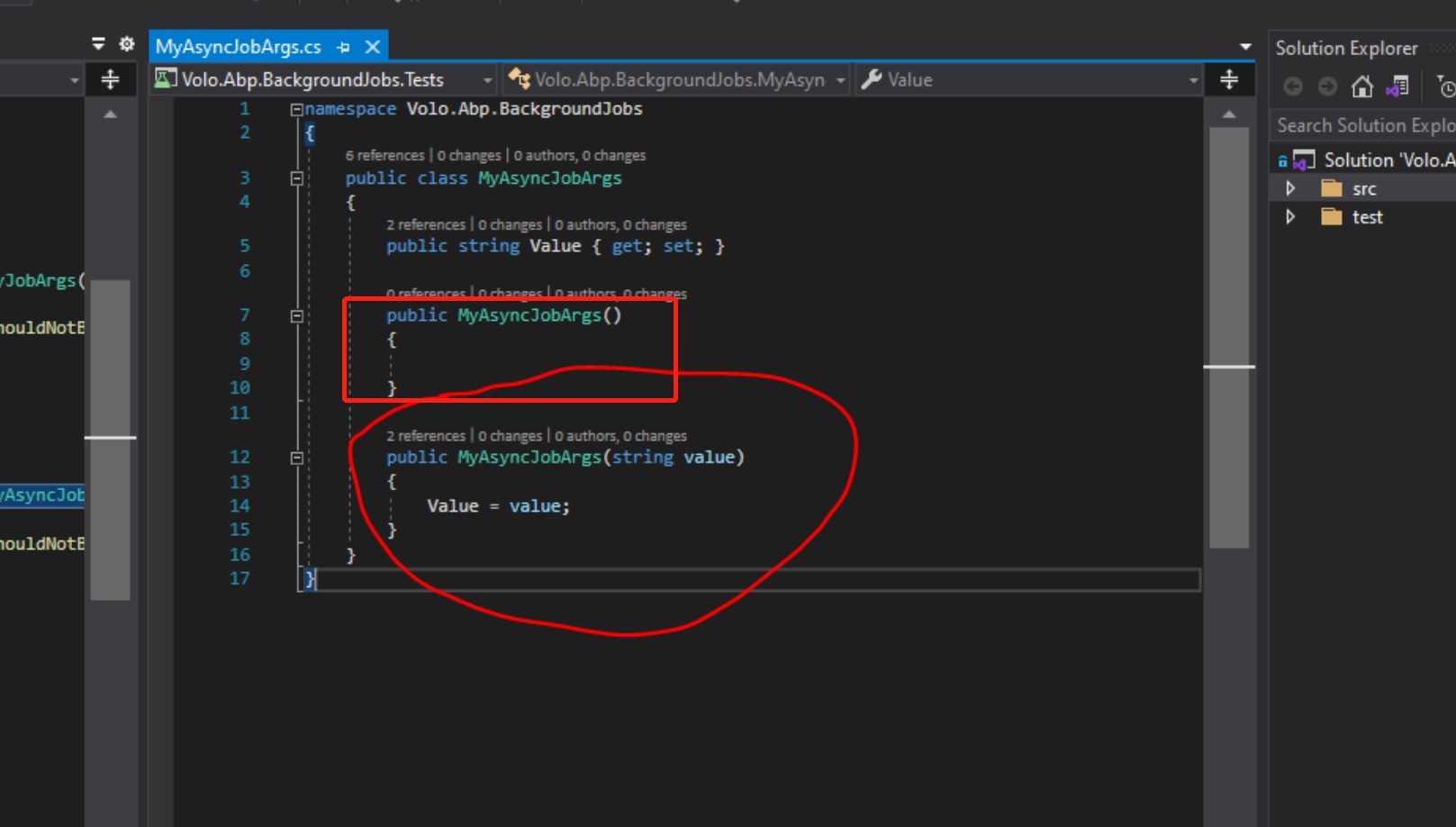Click the '6 references' CodeLens link above the class
1456x827 pixels.
[384, 156]
